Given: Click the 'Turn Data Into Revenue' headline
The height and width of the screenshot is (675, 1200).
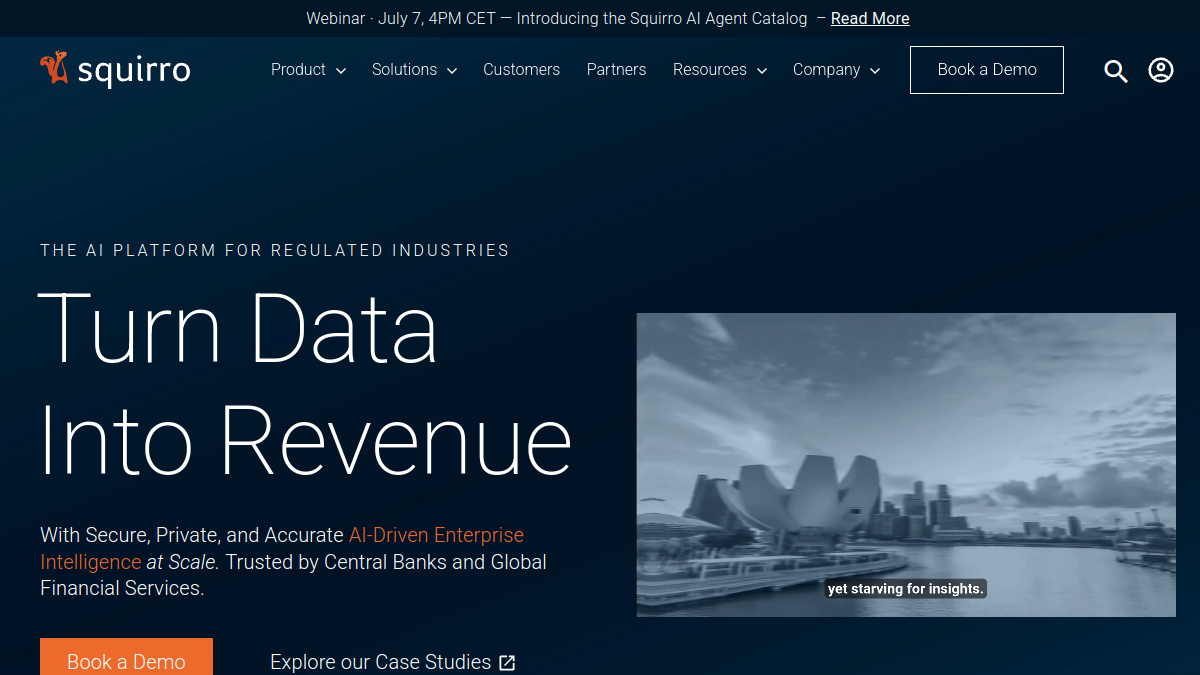Looking at the screenshot, I should (305, 384).
